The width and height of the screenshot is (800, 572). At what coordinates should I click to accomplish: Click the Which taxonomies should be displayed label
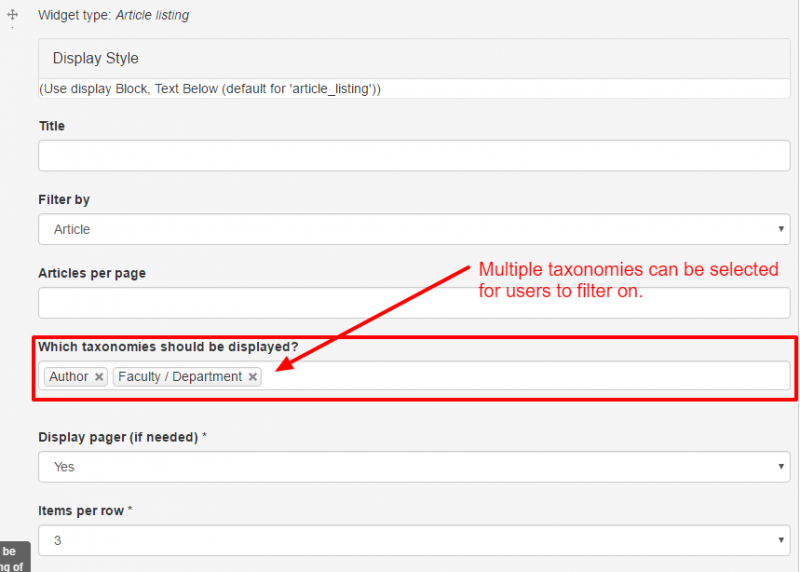coord(168,347)
